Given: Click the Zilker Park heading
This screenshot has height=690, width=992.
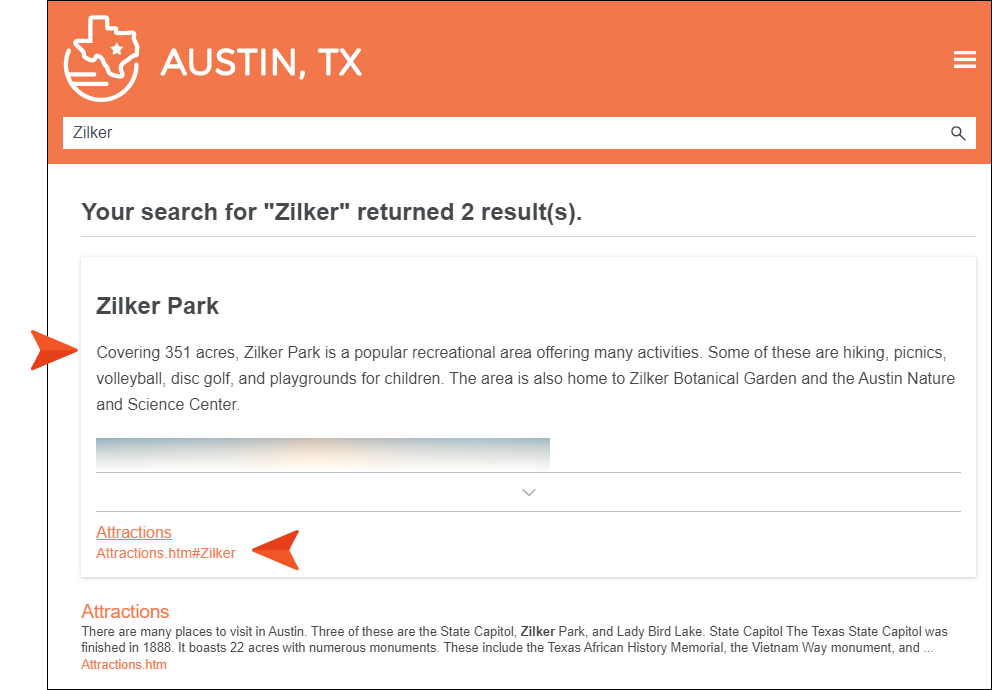Looking at the screenshot, I should pyautogui.click(x=157, y=306).
